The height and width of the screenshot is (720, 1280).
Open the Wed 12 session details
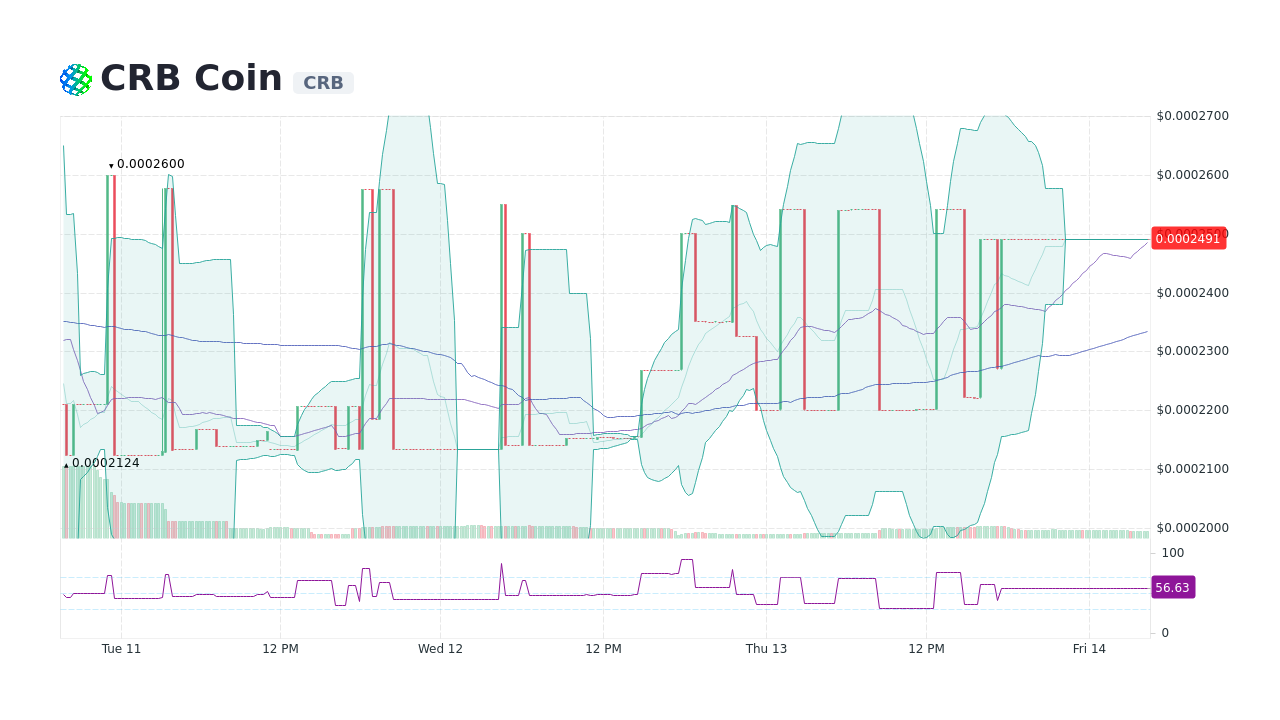coord(440,648)
